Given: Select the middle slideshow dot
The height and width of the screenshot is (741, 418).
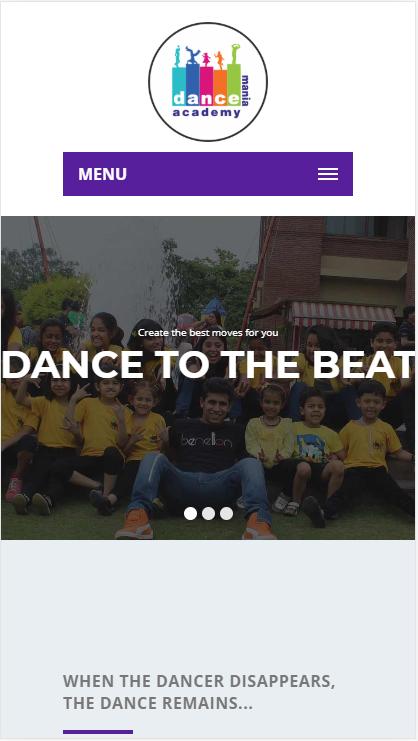Looking at the screenshot, I should (208, 514).
